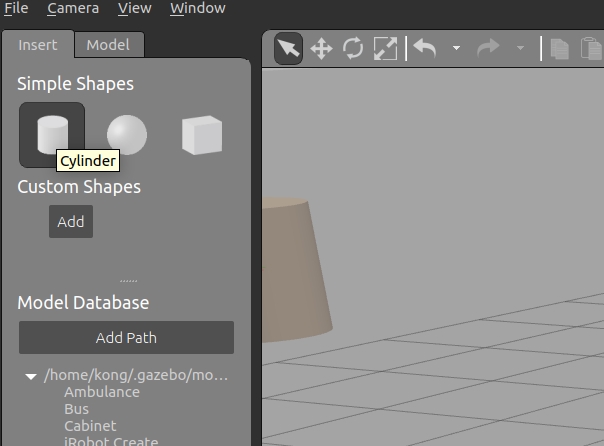Open the Window menu
Image resolution: width=604 pixels, height=446 pixels.
[x=197, y=9]
